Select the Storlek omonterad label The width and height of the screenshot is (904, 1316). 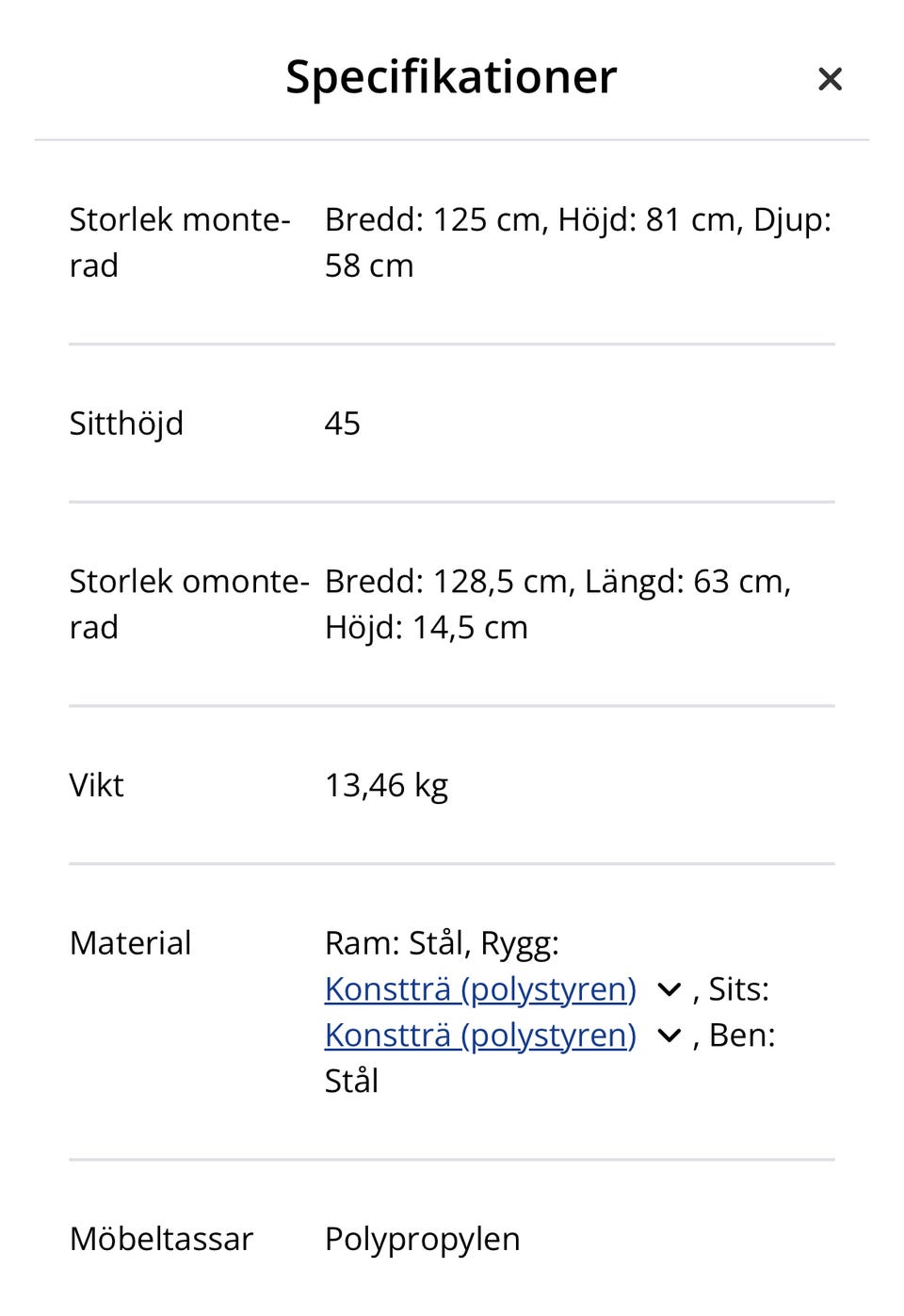point(188,603)
